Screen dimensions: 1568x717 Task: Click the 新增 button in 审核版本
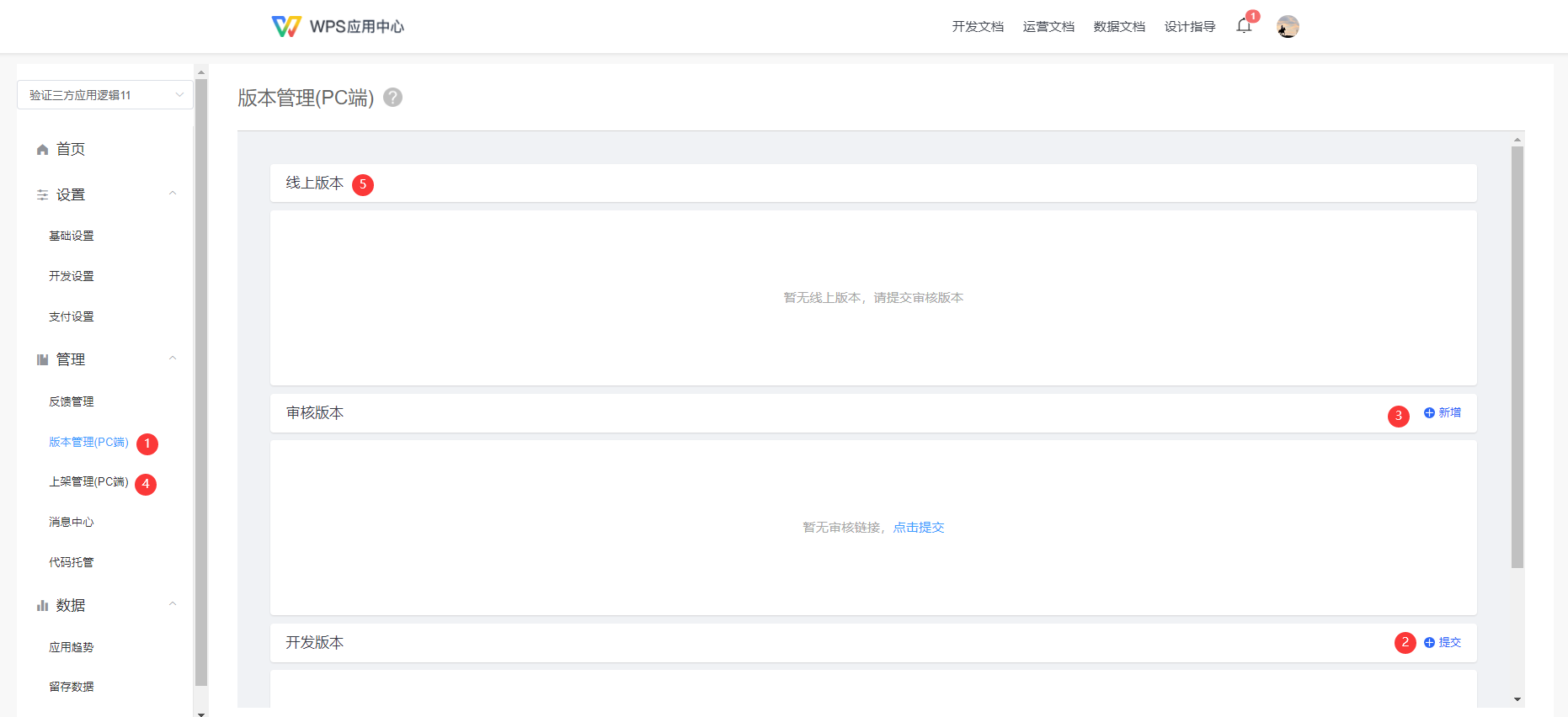(1443, 413)
